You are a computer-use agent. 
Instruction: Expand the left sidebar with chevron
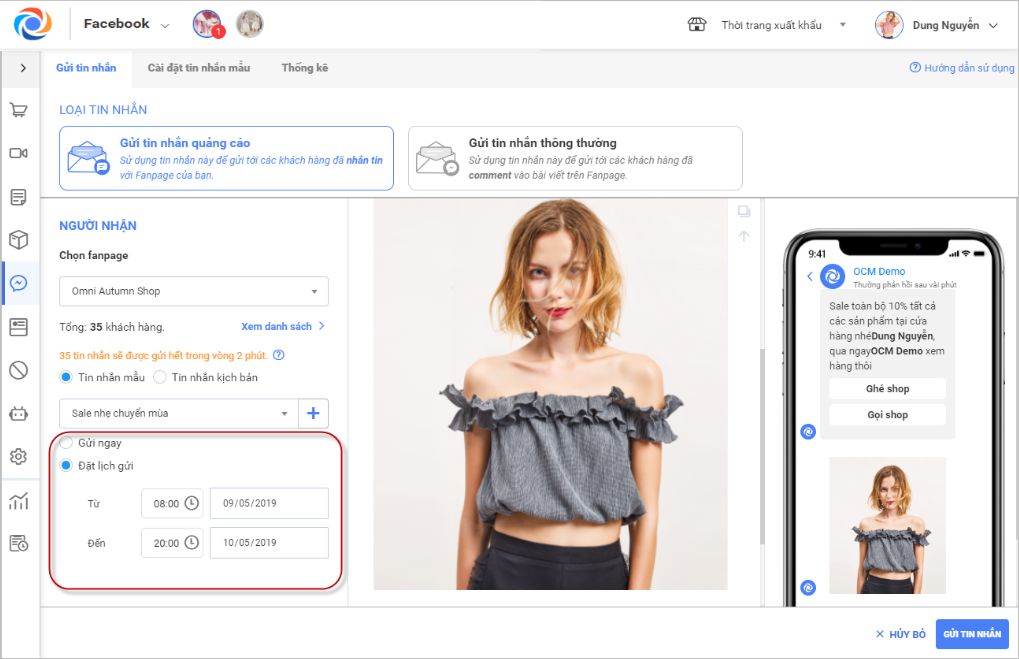tap(23, 68)
